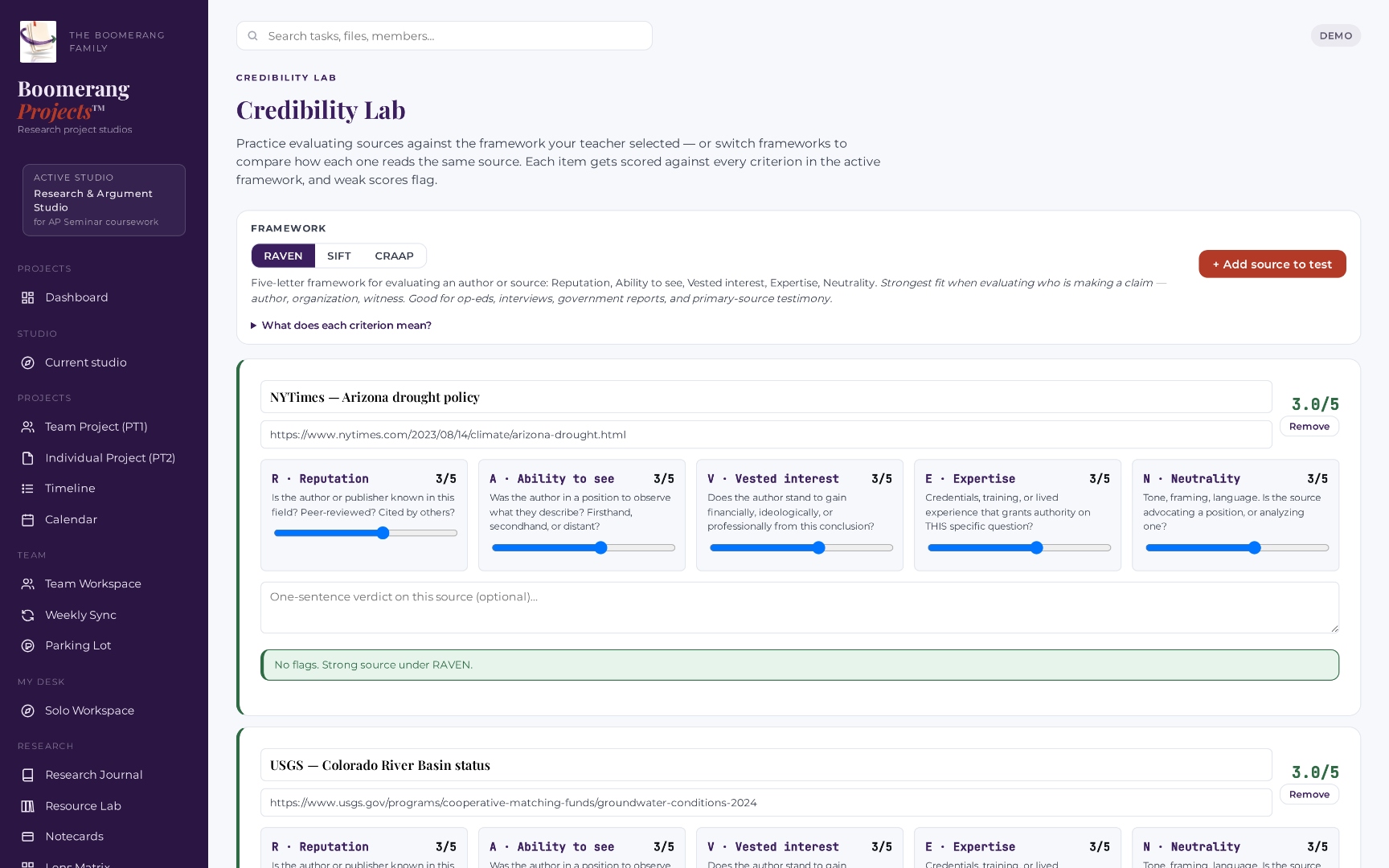Click the Individual Project (PT2) document icon
The image size is (1389, 868).
pyautogui.click(x=27, y=458)
